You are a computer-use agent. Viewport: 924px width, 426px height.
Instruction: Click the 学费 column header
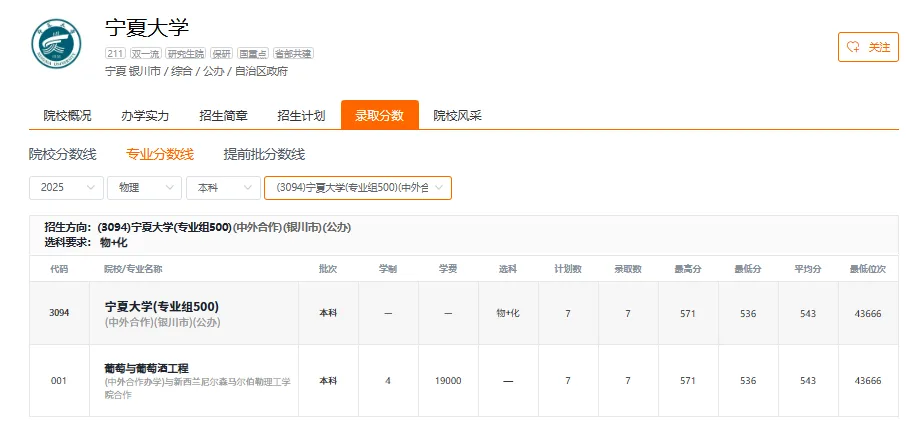(448, 269)
